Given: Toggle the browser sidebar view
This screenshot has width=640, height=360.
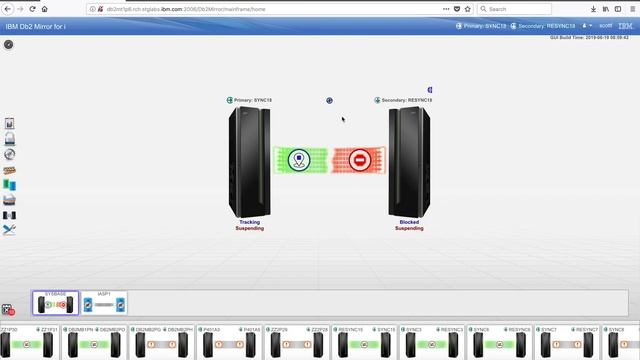Looking at the screenshot, I should [618, 9].
